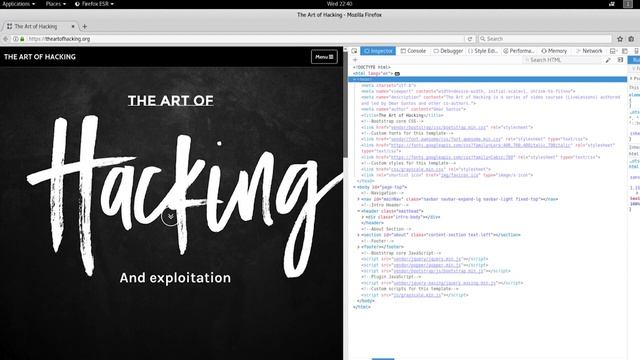Click the Search HTML field
The height and width of the screenshot is (360, 640).
562,60
